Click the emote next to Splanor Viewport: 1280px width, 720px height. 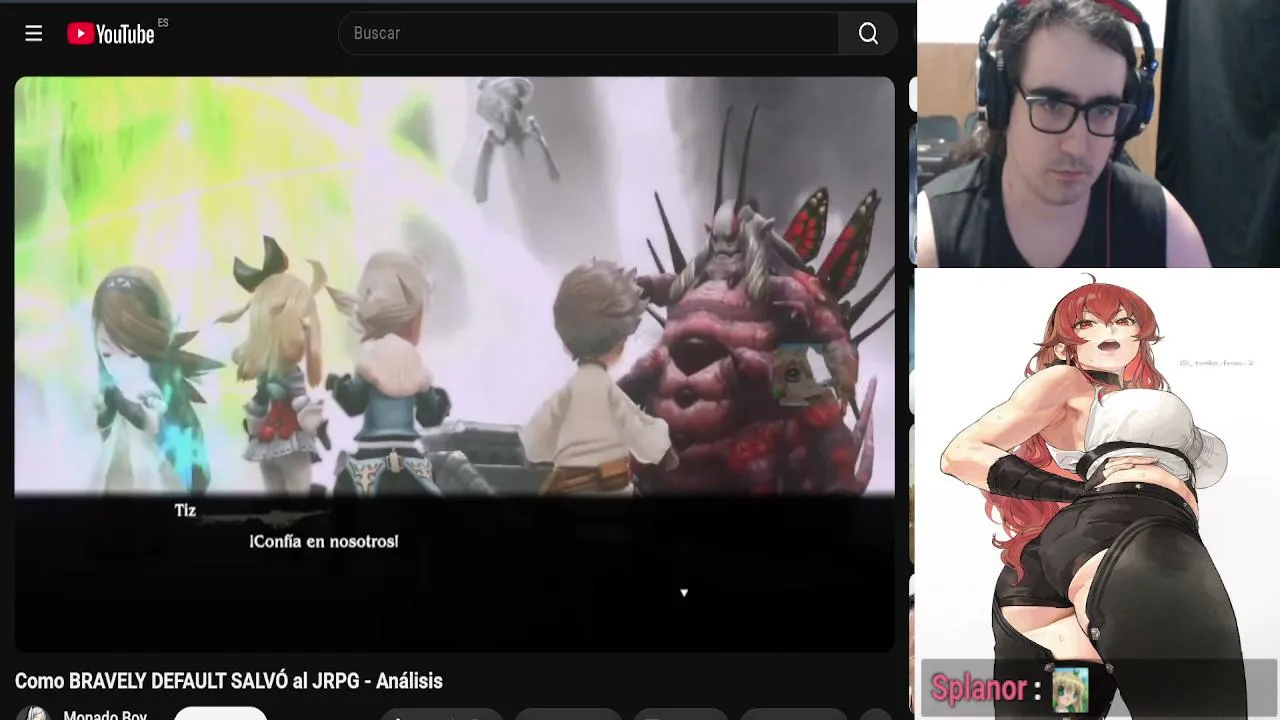pyautogui.click(x=1070, y=690)
